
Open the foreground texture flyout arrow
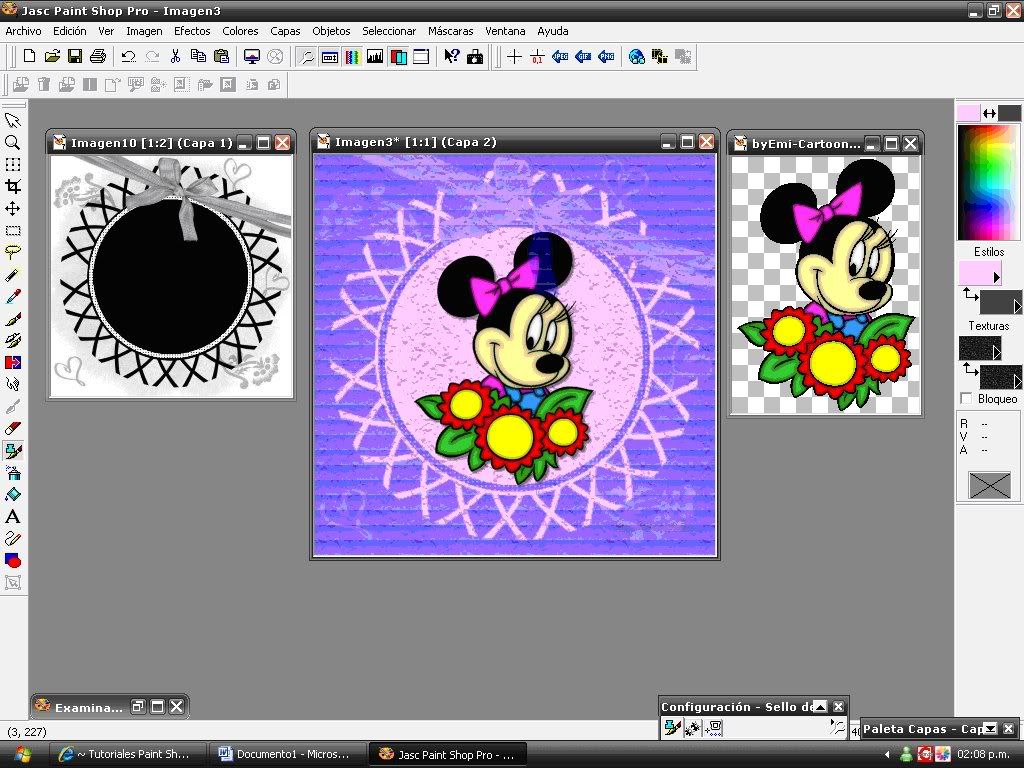996,353
